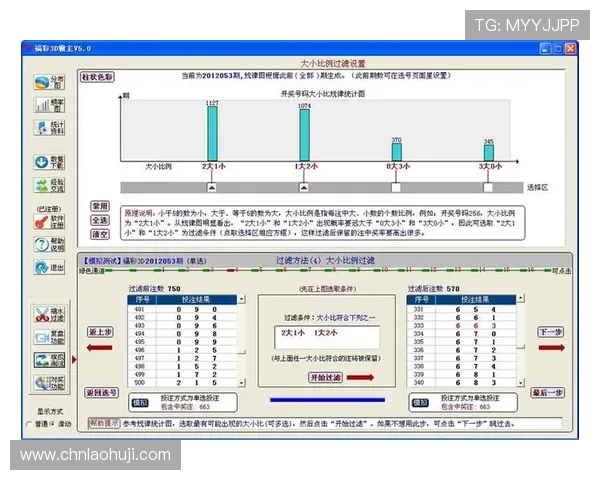Image resolution: width=600 pixels, height=480 pixels.
Task: Open the 帮助说明 question mark icon
Action: [x=49, y=244]
